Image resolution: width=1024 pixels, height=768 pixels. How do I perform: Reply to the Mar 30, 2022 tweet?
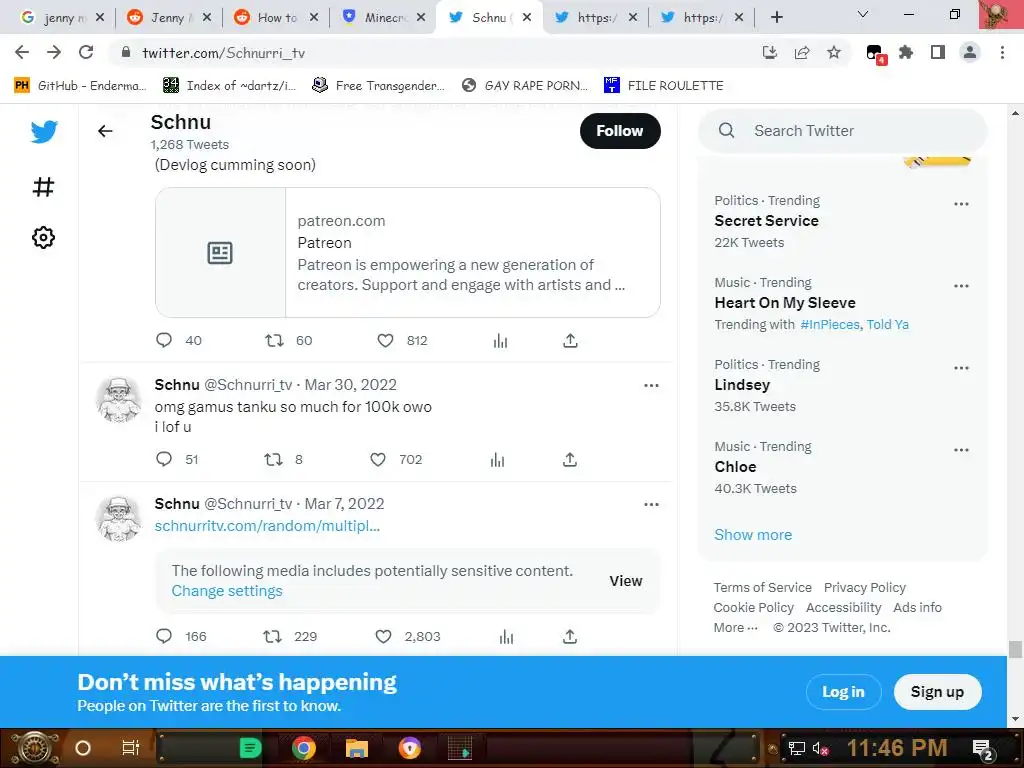coord(164,459)
